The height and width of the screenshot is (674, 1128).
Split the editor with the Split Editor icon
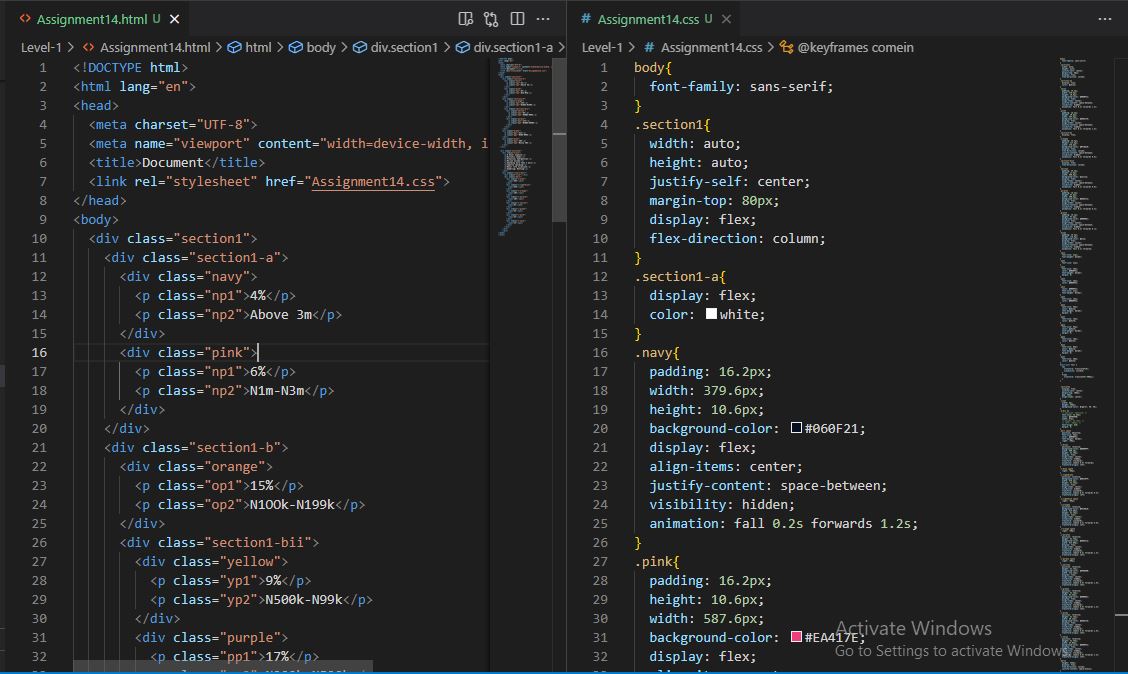click(516, 18)
